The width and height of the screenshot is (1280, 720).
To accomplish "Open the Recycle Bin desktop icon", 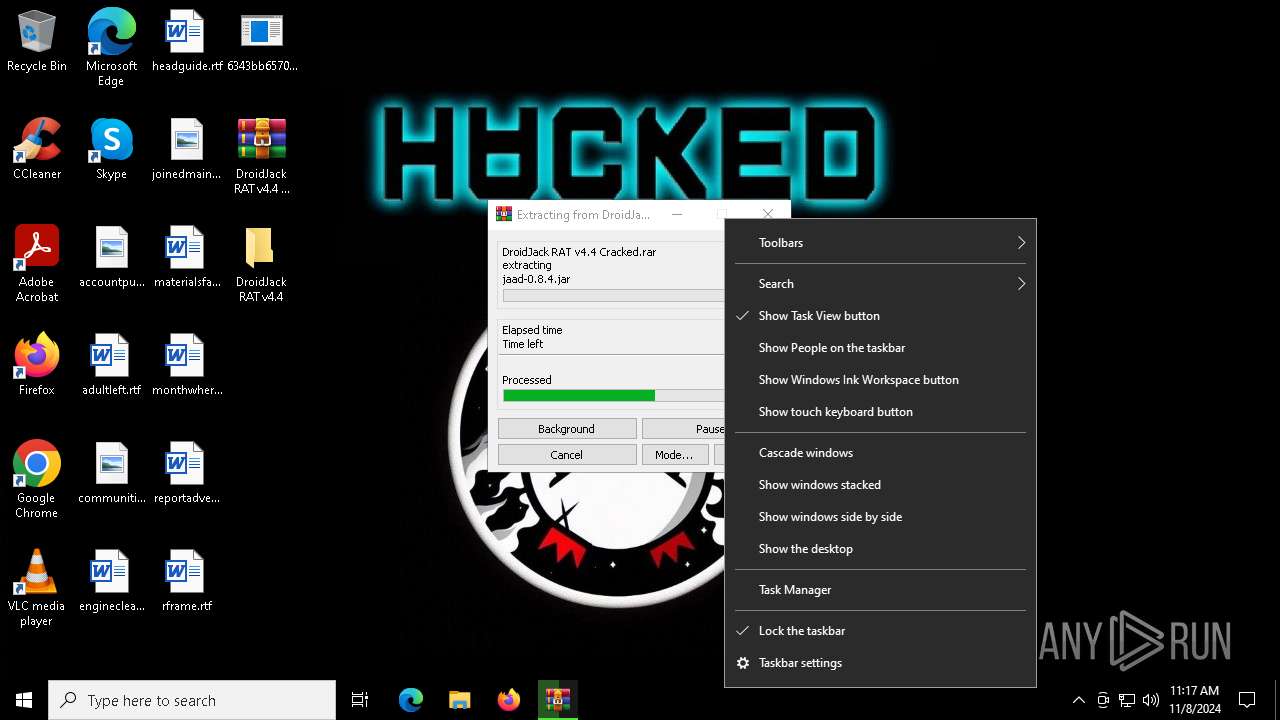I will click(x=37, y=41).
